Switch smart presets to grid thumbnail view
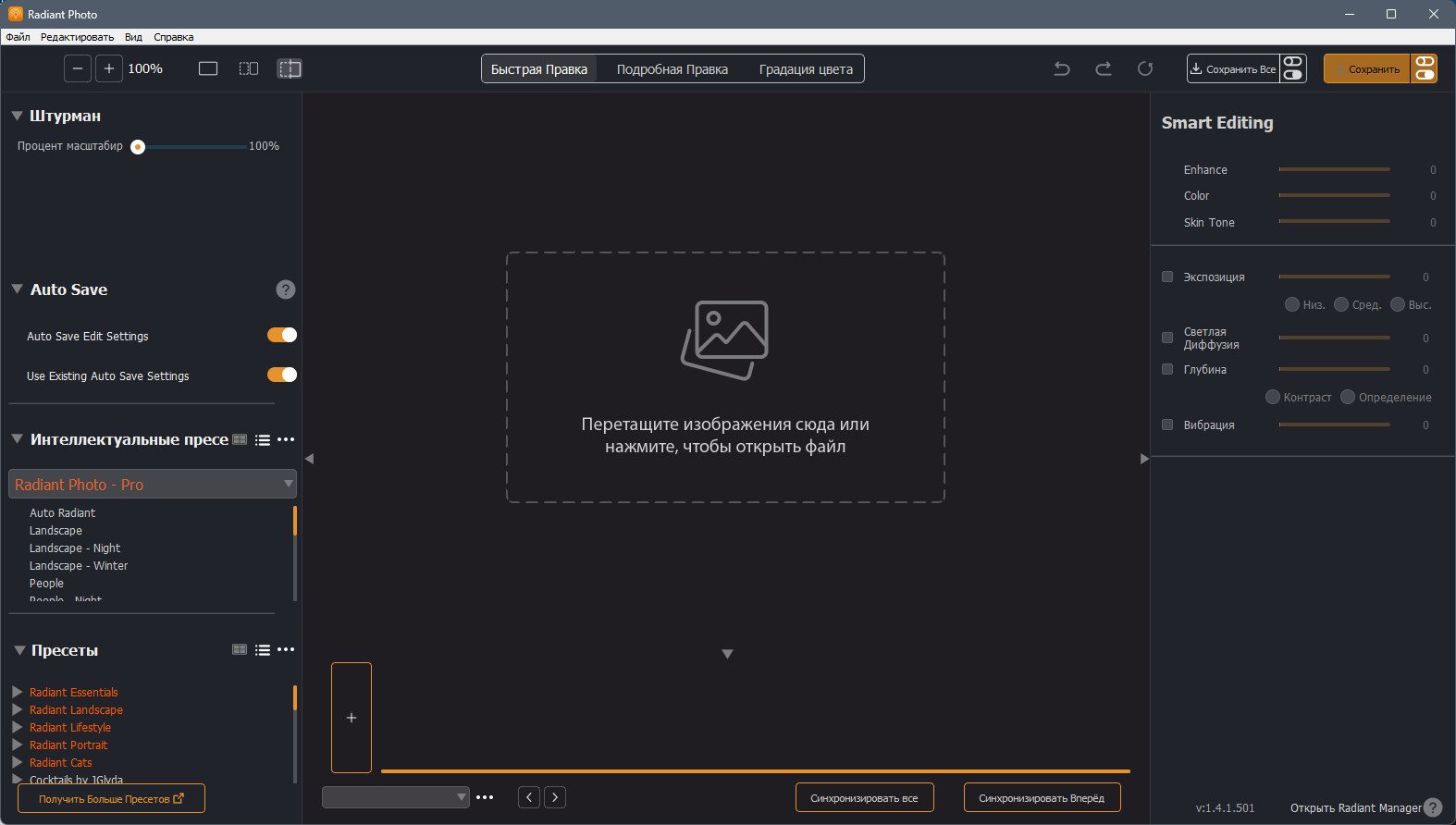The width and height of the screenshot is (1456, 825). (240, 440)
